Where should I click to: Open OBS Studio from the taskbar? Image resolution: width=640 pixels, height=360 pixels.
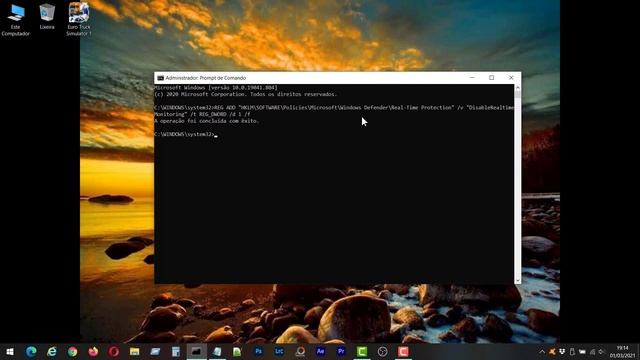coord(382,351)
